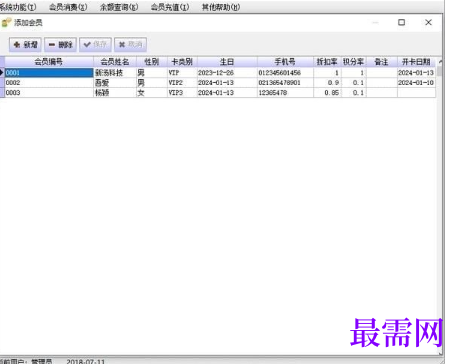Click the greyed 取消 (cancel) button
The height and width of the screenshot is (364, 462).
click(x=130, y=45)
